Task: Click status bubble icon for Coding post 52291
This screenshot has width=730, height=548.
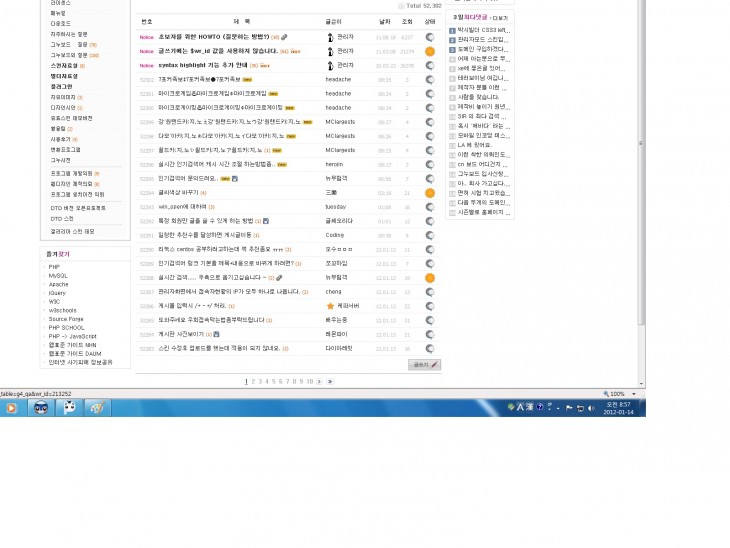Action: point(430,235)
